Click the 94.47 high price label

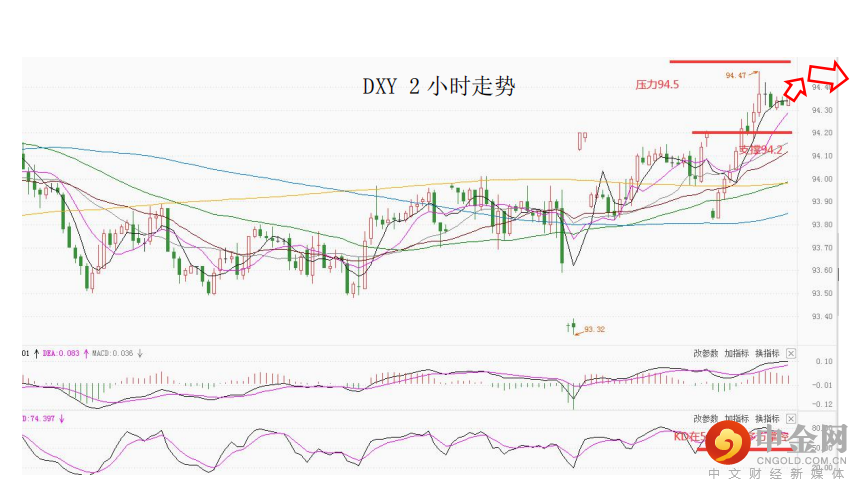point(736,75)
